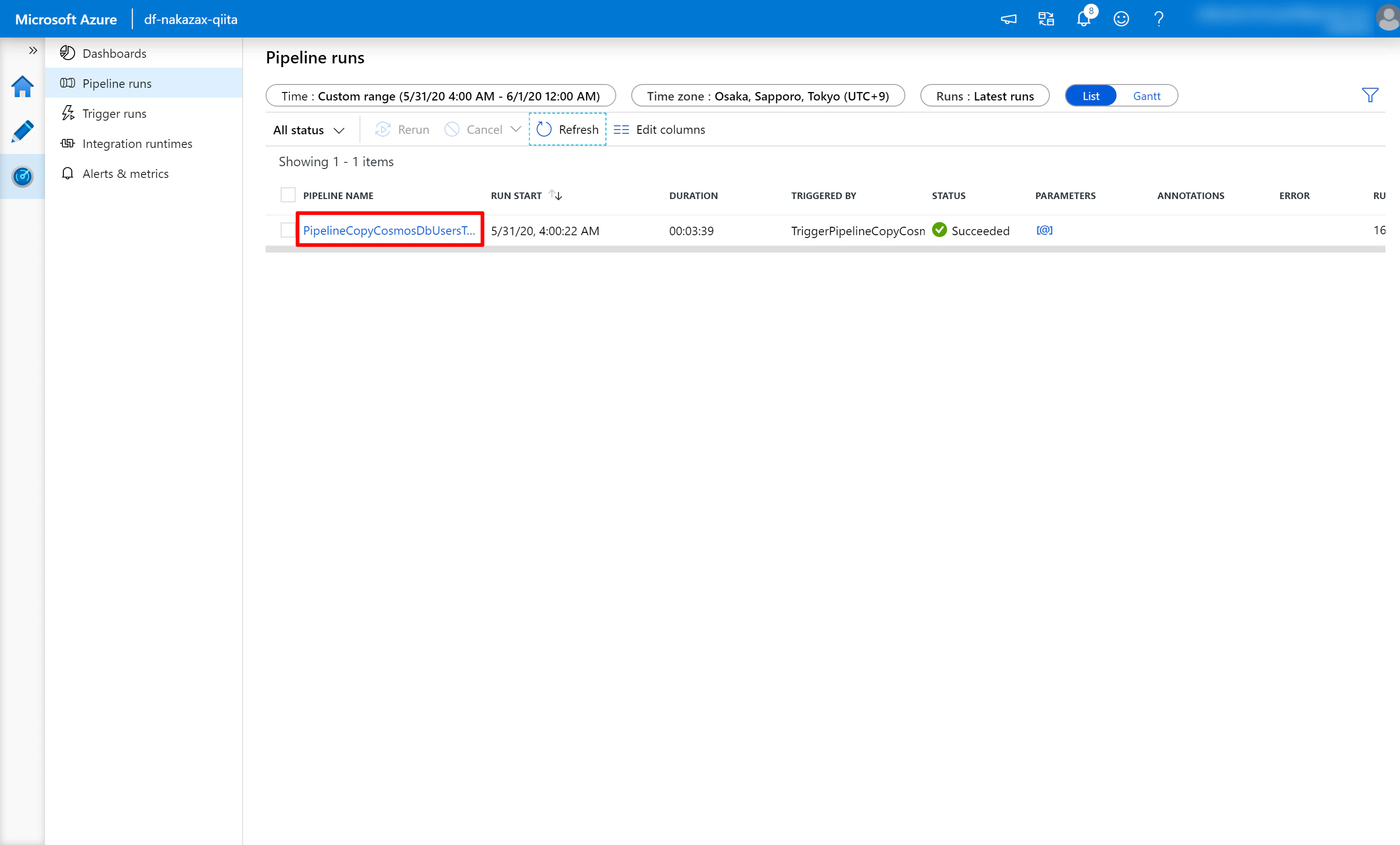1400x845 pixels.
Task: Open Dashboards menu item
Action: 144,53
